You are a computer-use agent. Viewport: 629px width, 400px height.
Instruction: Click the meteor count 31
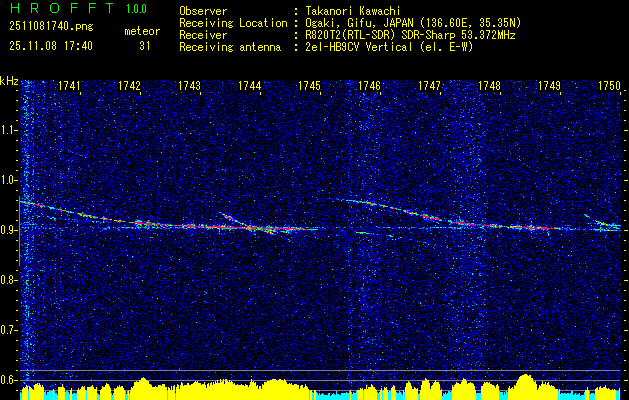pos(145,46)
